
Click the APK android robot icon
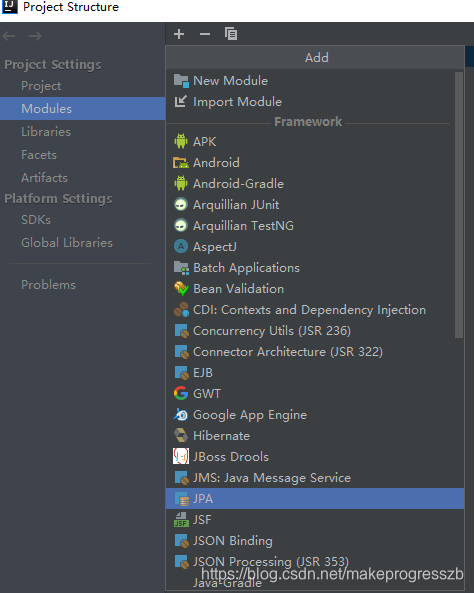coord(181,141)
